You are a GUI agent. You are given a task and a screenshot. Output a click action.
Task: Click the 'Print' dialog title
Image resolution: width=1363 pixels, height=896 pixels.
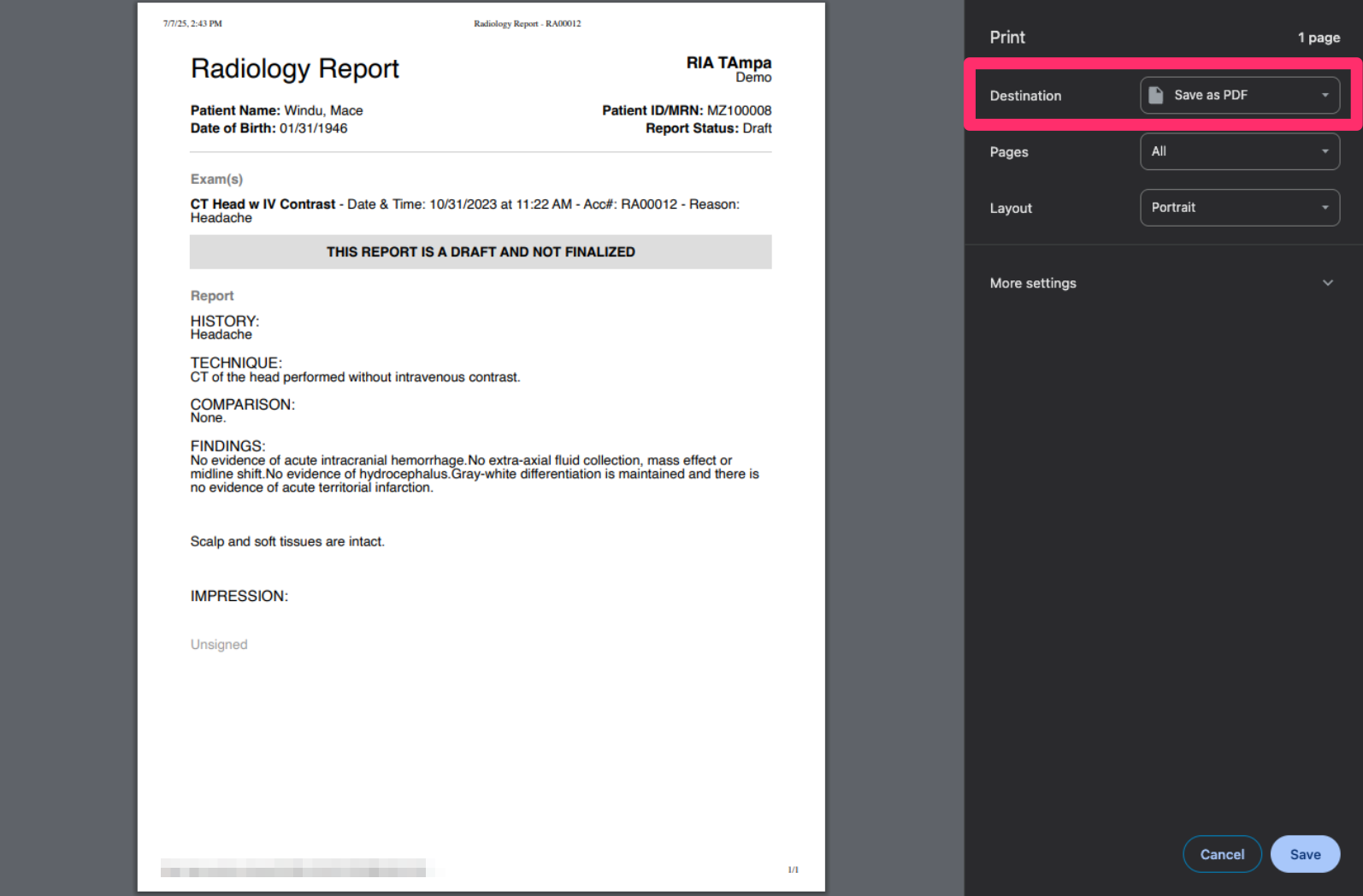coord(1007,38)
